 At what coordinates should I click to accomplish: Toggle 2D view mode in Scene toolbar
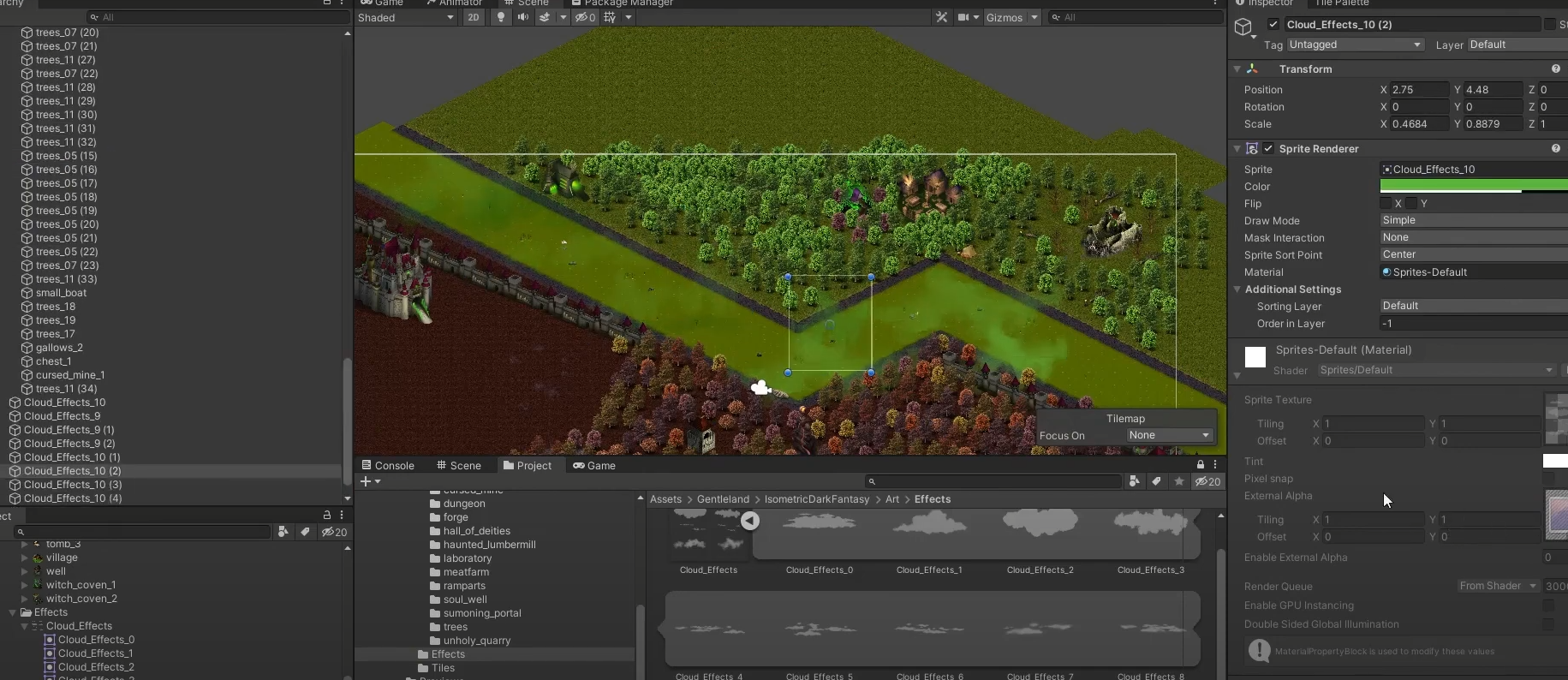pos(474,17)
